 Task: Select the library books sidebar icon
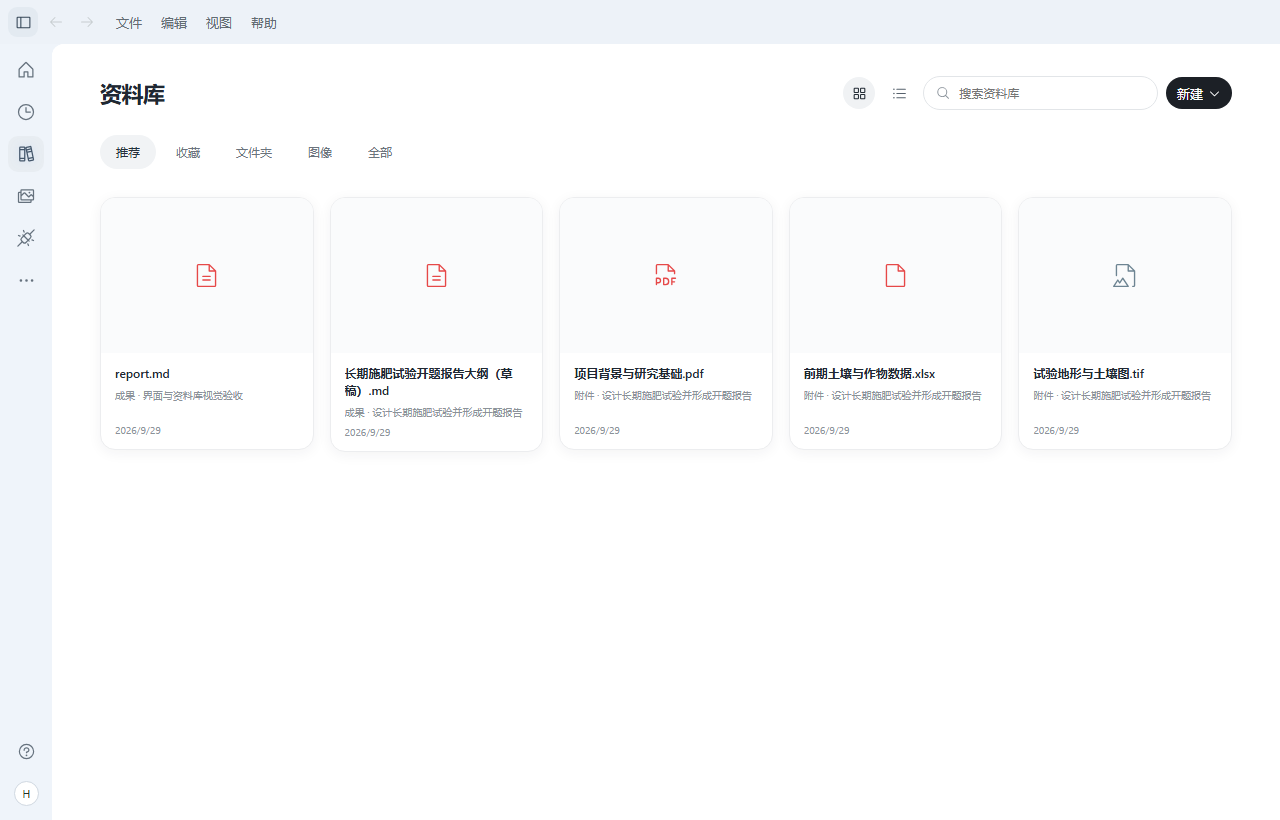point(26,154)
